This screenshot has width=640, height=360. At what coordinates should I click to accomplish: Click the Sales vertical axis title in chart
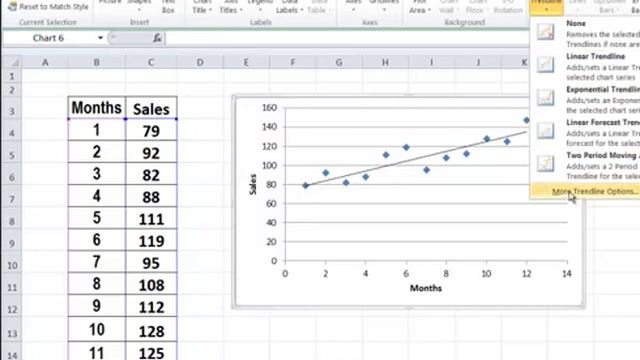click(x=253, y=184)
